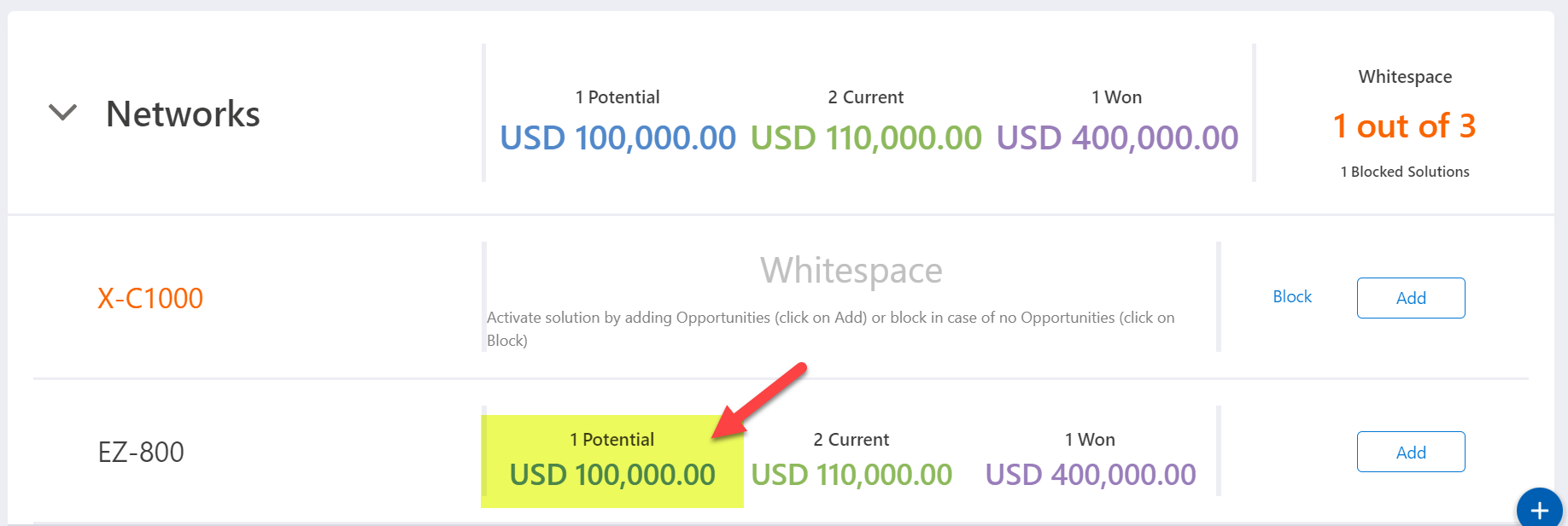The width and height of the screenshot is (1568, 526).
Task: Click the Whitespace heading in X-C1000 row
Action: pyautogui.click(x=851, y=271)
